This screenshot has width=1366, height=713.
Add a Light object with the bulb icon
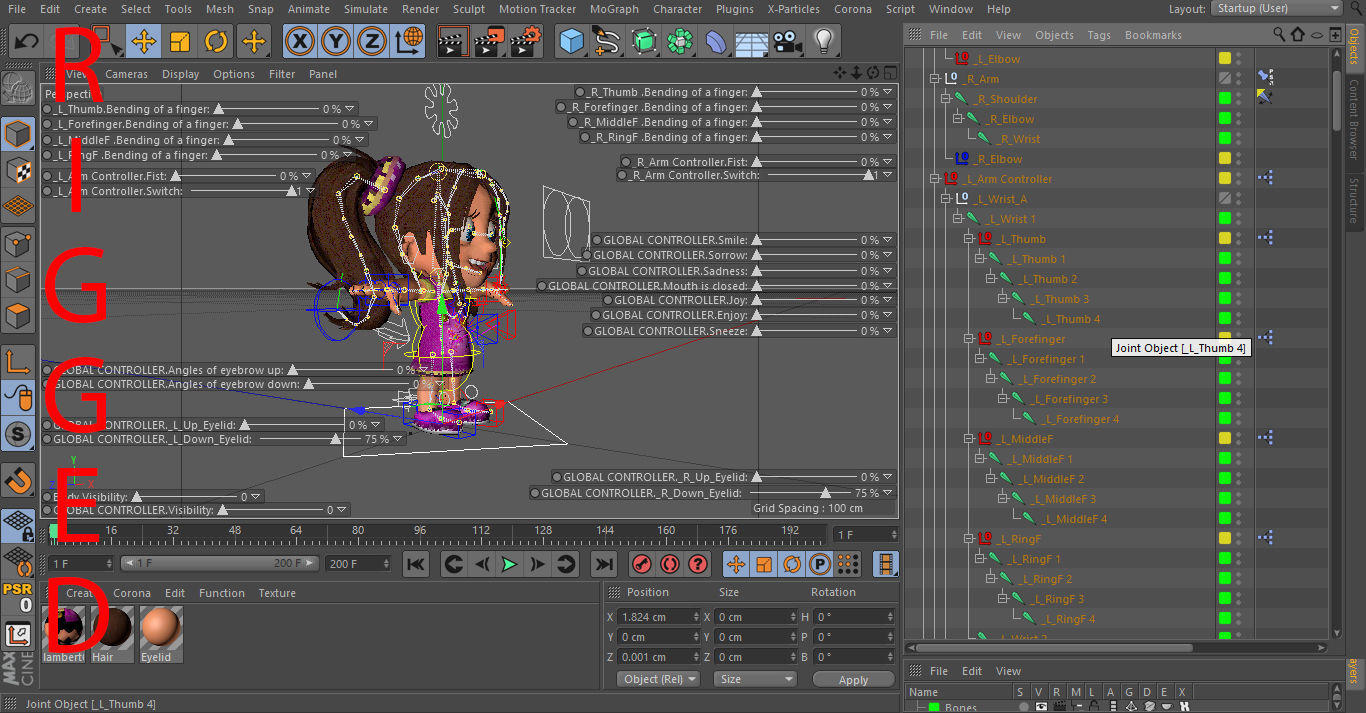(824, 42)
